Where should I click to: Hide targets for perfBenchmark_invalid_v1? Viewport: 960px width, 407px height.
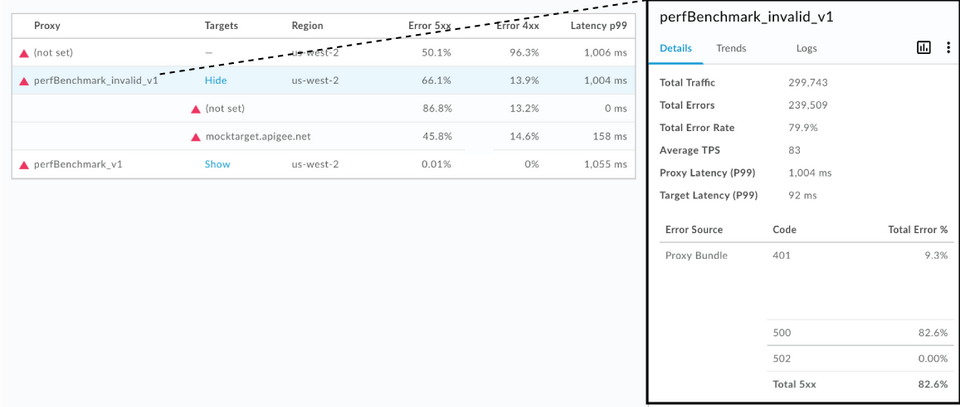coord(216,80)
